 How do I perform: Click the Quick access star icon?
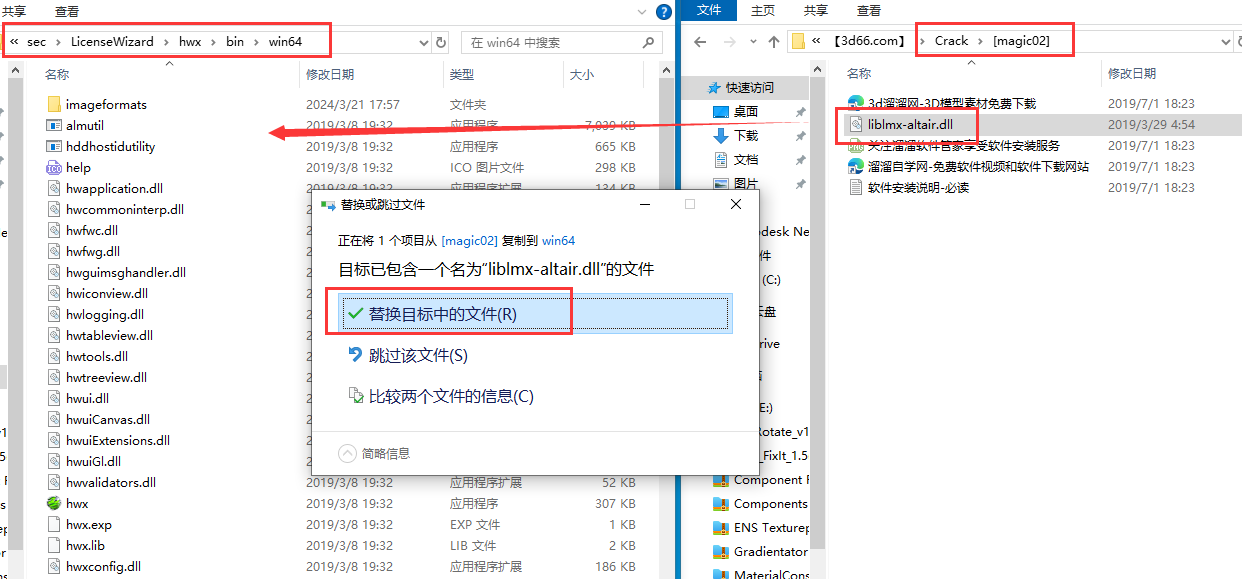[713, 87]
